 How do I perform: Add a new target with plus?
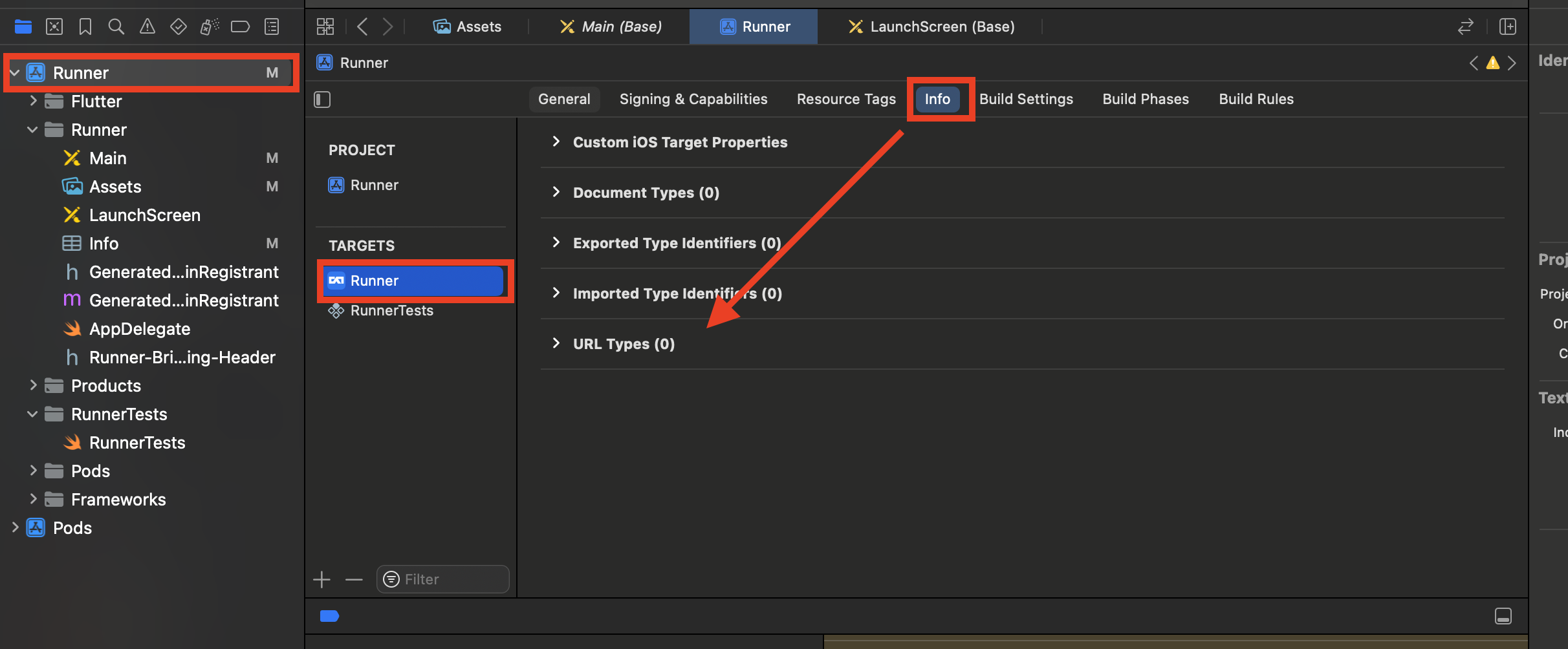tap(321, 580)
